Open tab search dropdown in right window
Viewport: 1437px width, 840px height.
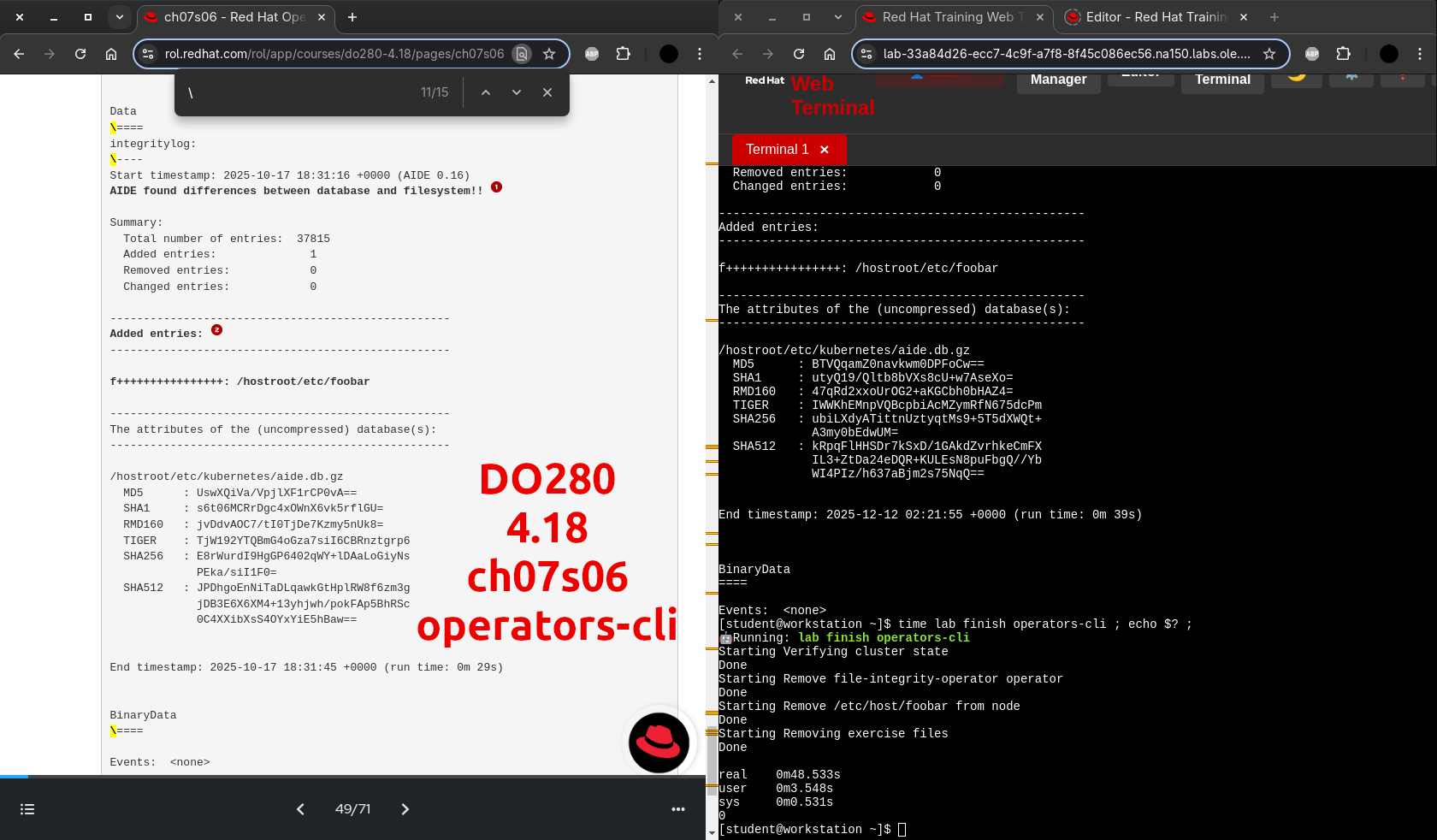click(838, 17)
